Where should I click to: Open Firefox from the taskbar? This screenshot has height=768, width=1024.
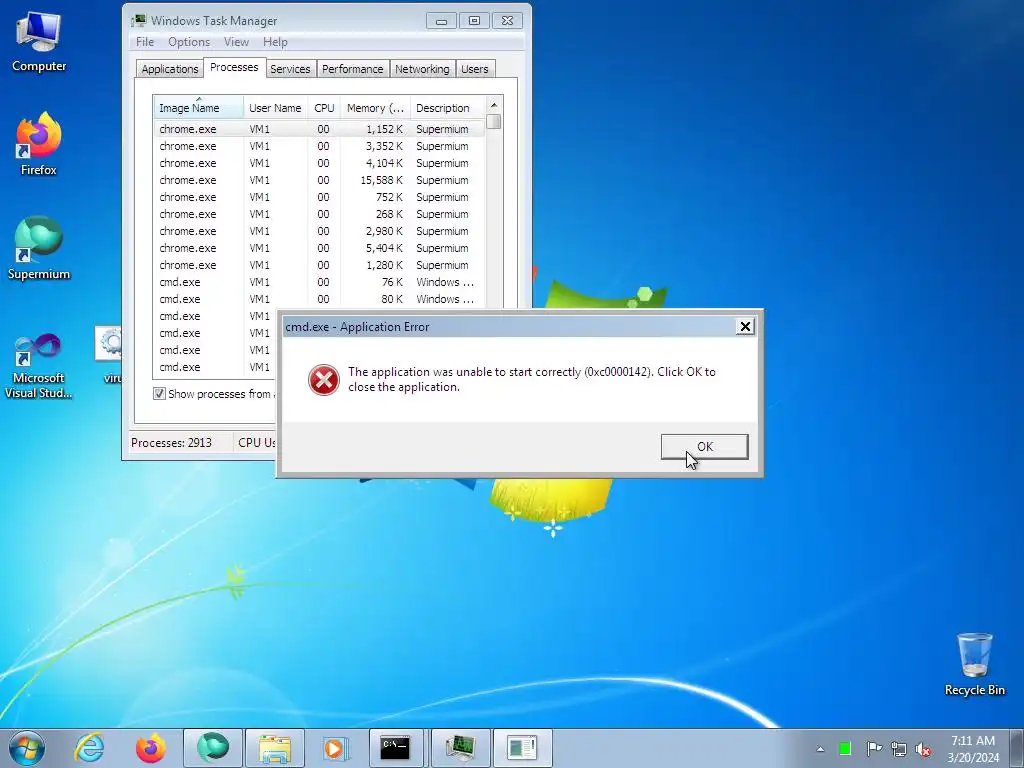(x=150, y=748)
